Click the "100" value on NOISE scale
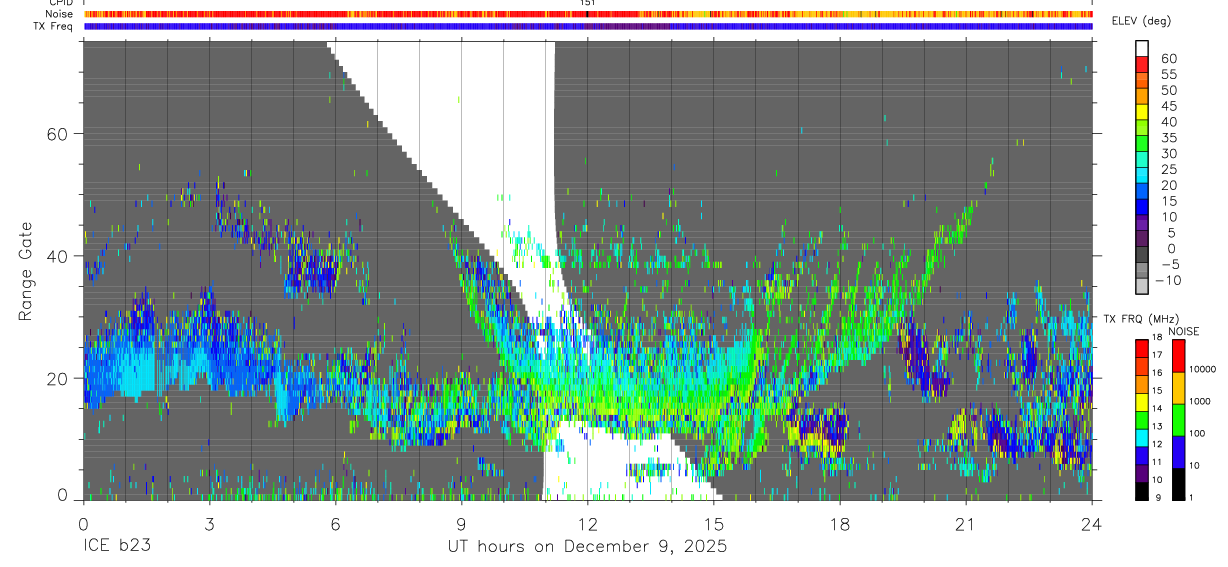The width and height of the screenshot is (1228, 567). (x=1197, y=433)
